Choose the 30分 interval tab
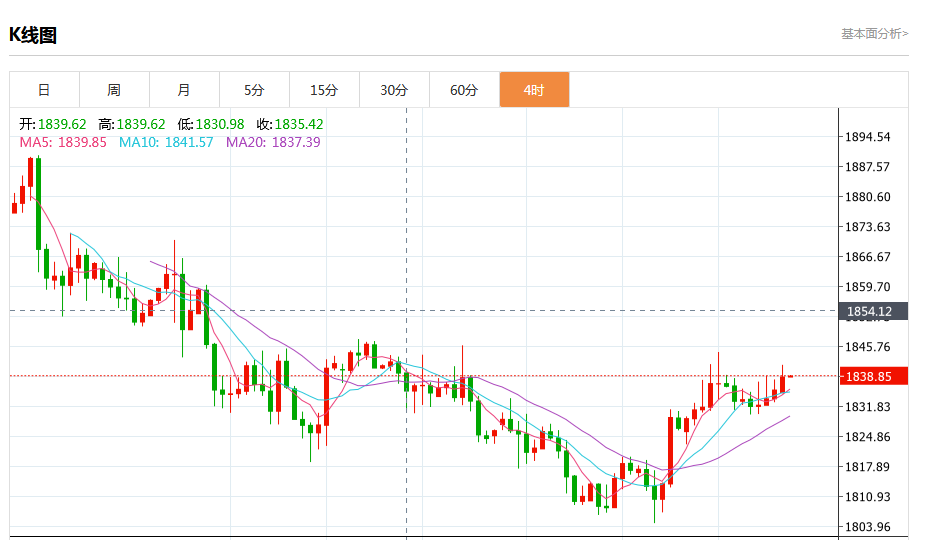939x540 pixels. click(395, 90)
